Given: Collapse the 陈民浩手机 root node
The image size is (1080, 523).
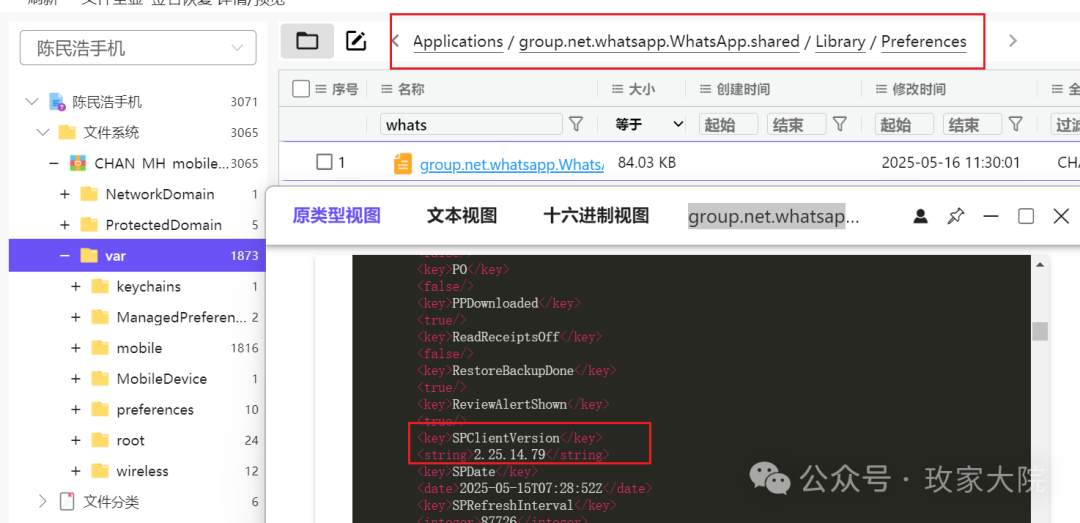Looking at the screenshot, I should point(31,102).
